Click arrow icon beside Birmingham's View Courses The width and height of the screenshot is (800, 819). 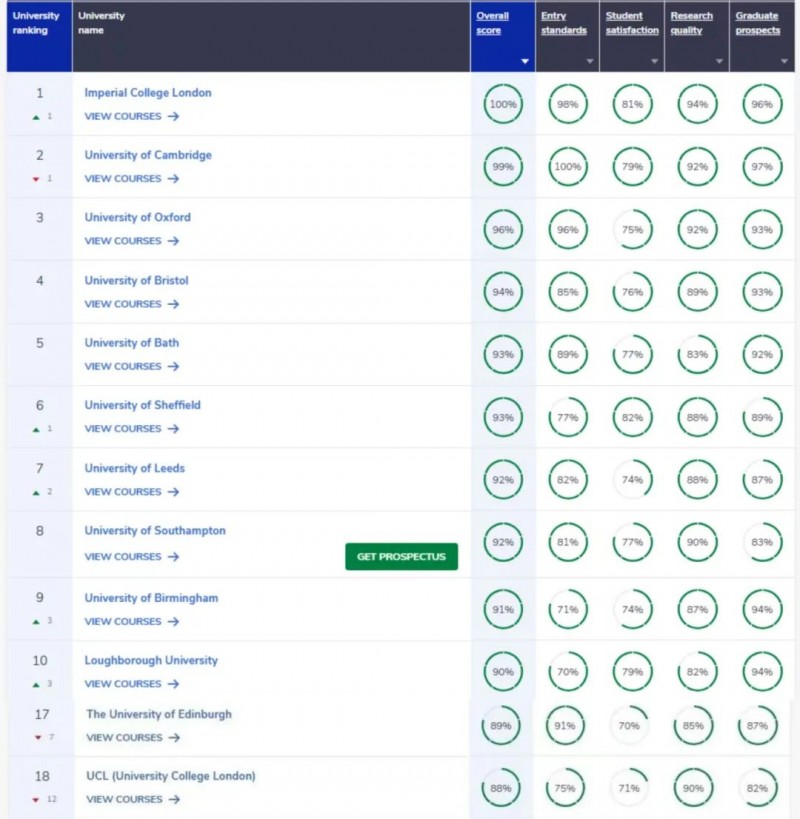[x=174, y=622]
